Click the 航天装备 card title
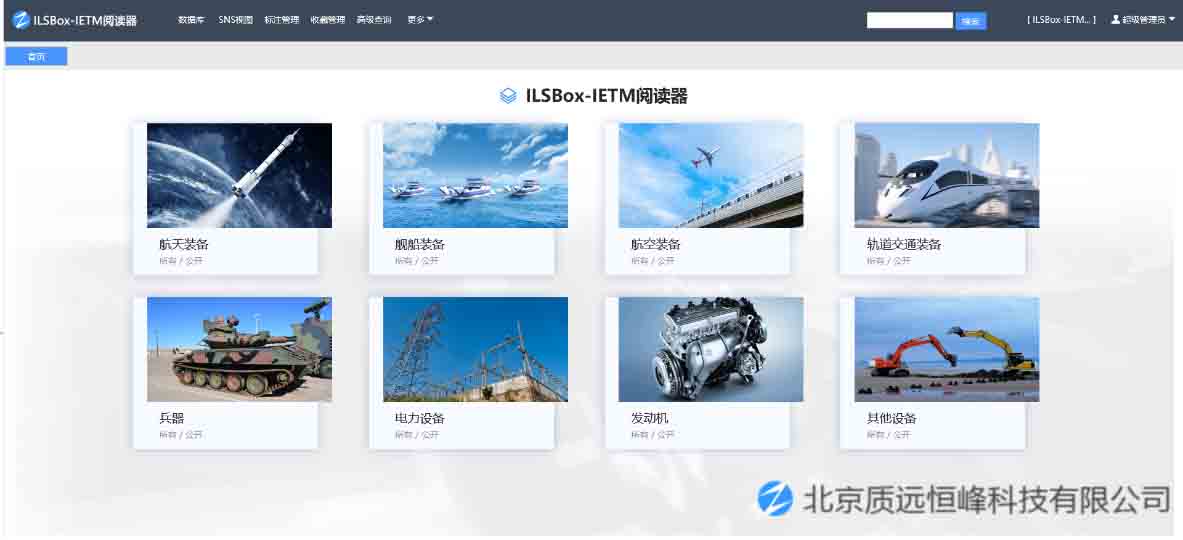The height and width of the screenshot is (540, 1183). point(184,244)
